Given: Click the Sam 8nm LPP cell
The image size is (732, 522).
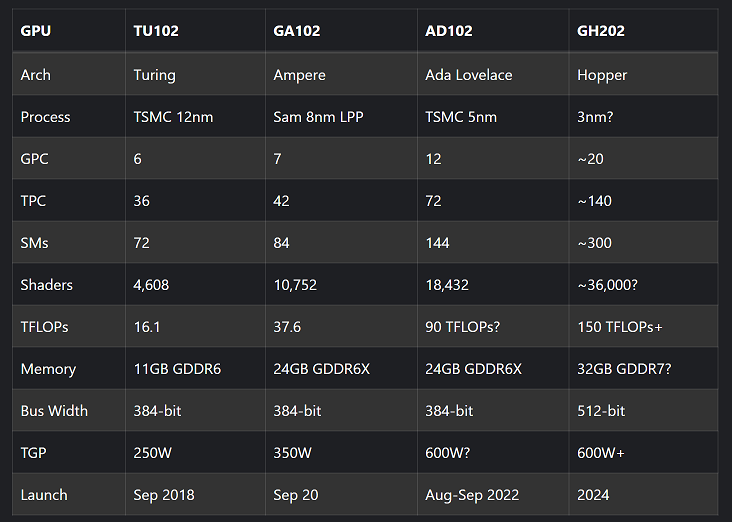Looking at the screenshot, I should (x=318, y=117).
